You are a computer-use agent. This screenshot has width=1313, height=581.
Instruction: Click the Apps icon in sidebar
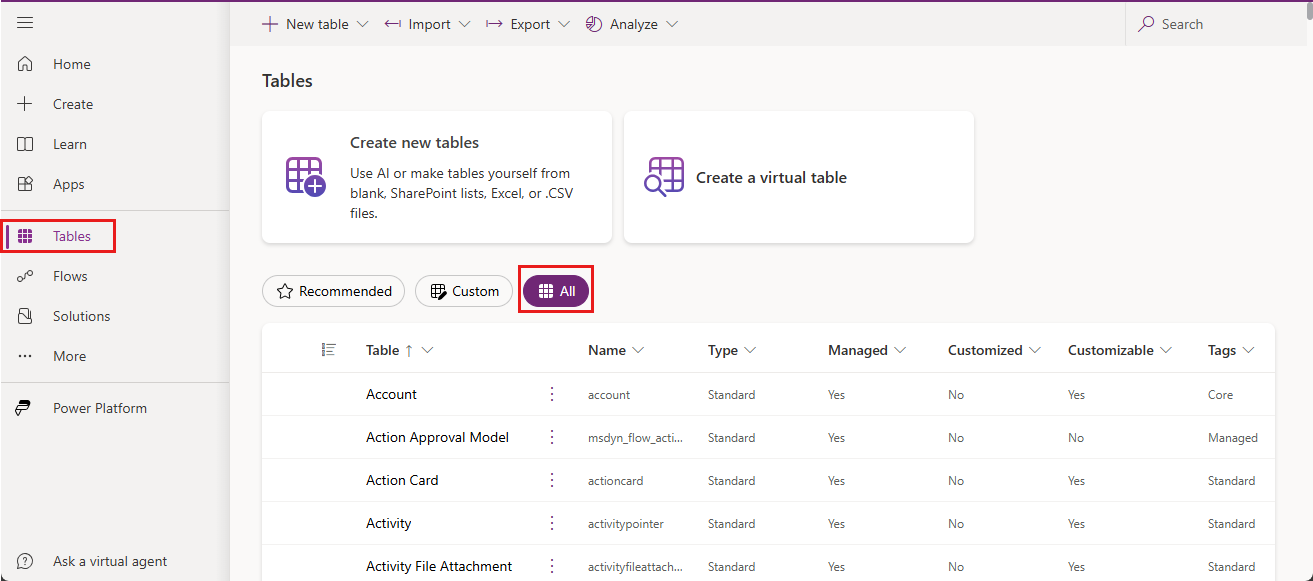point(26,184)
